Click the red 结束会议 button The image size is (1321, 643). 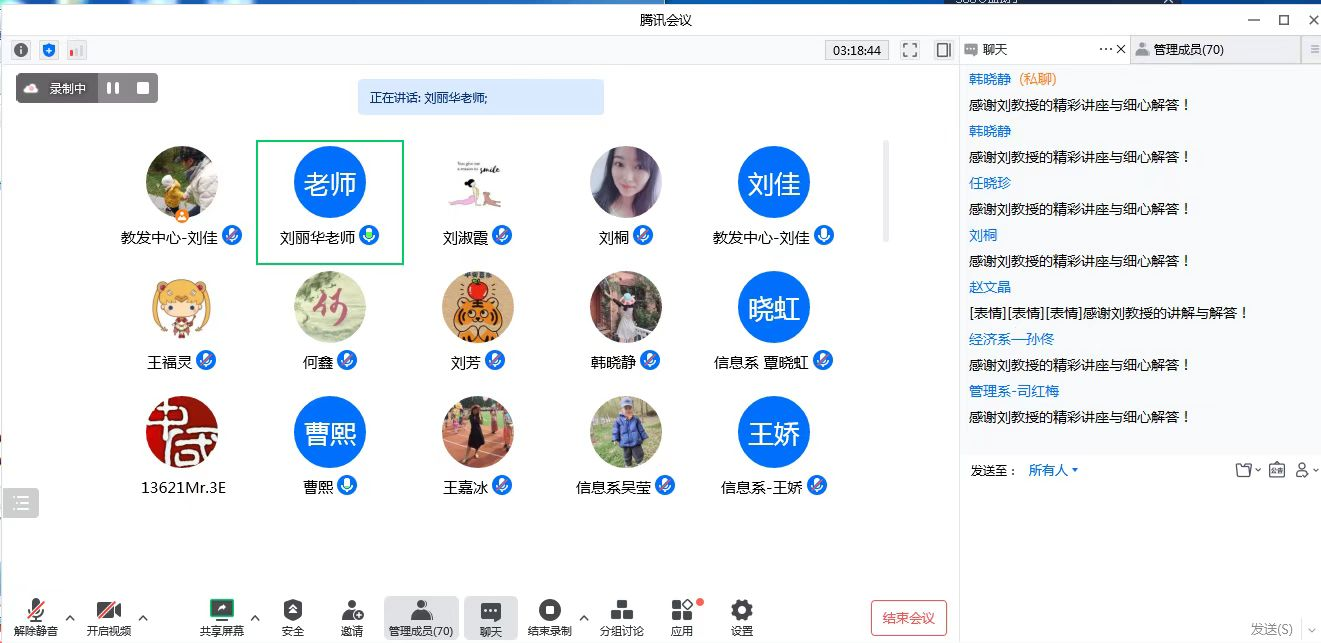tap(908, 618)
